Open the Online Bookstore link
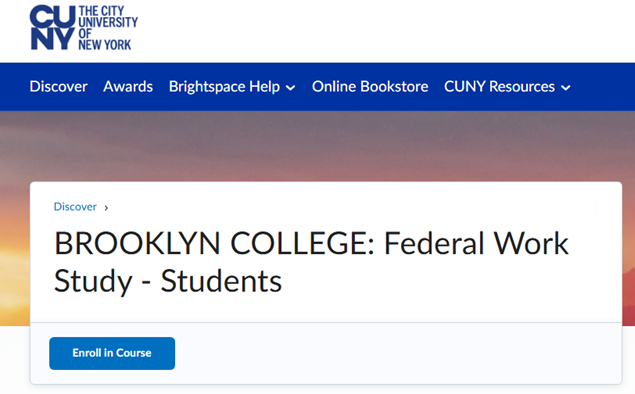The width and height of the screenshot is (635, 394). [x=370, y=87]
